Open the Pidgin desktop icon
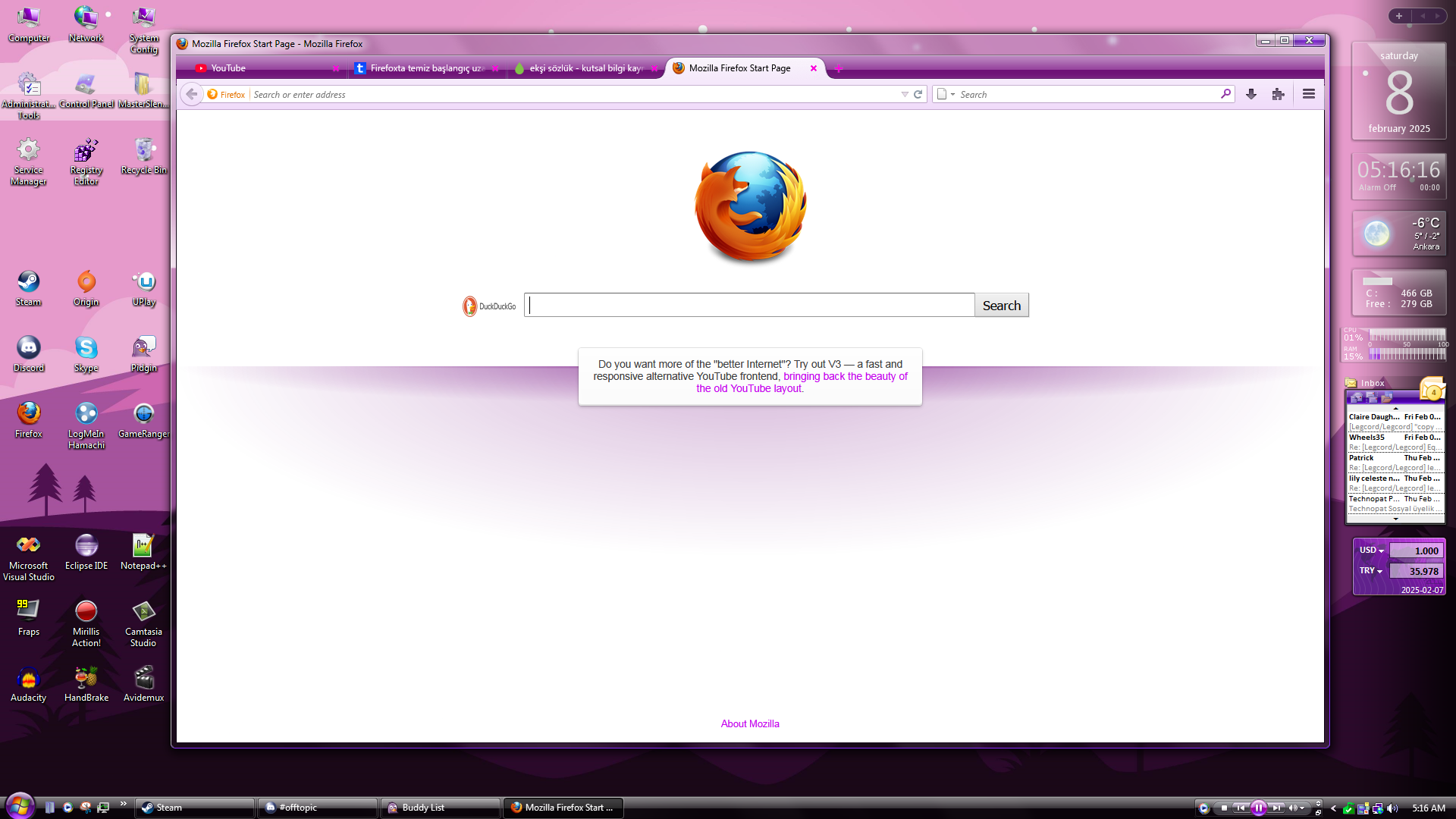The image size is (1456, 819). 144,355
